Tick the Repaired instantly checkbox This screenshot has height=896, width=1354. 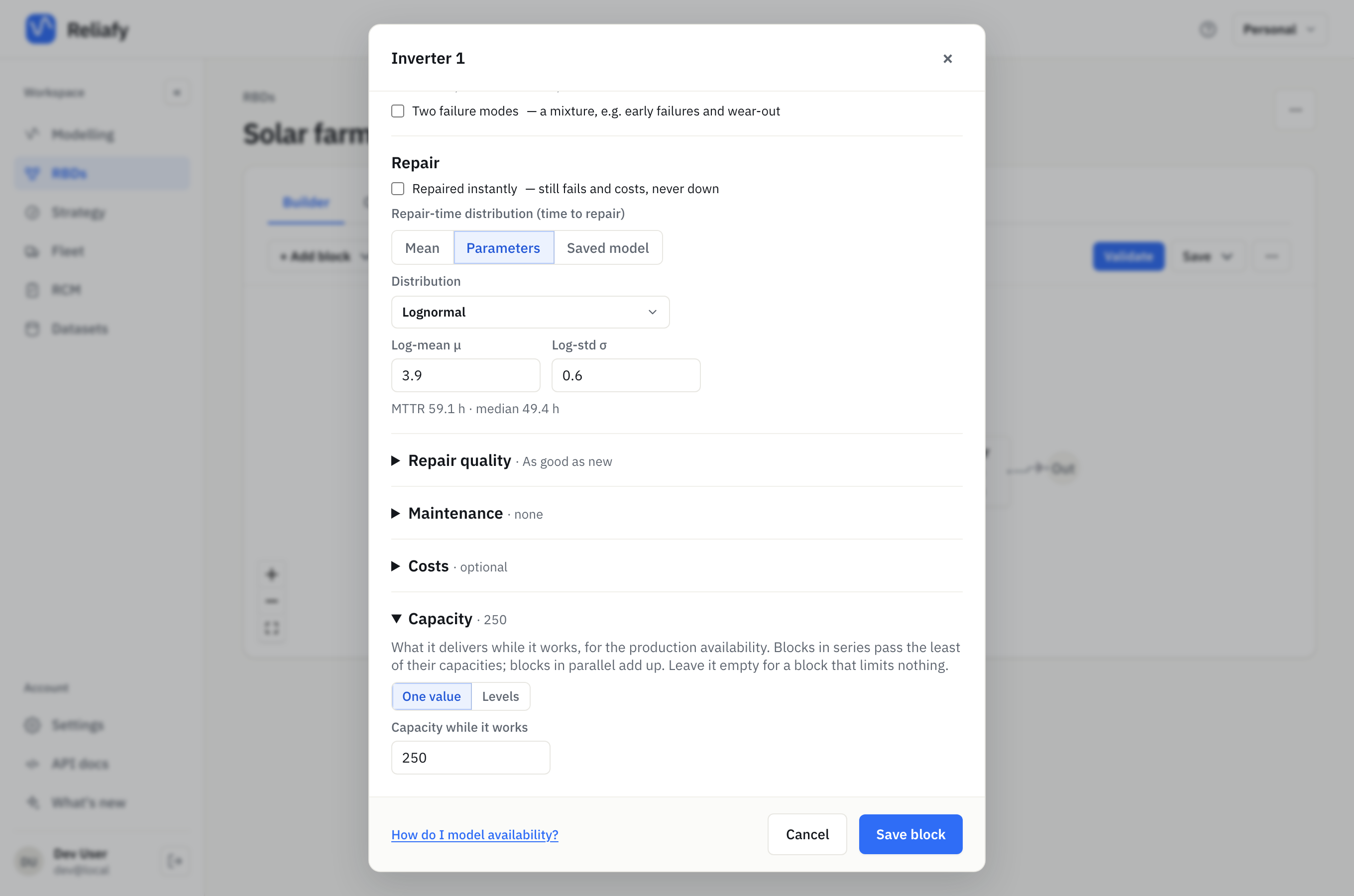point(398,189)
